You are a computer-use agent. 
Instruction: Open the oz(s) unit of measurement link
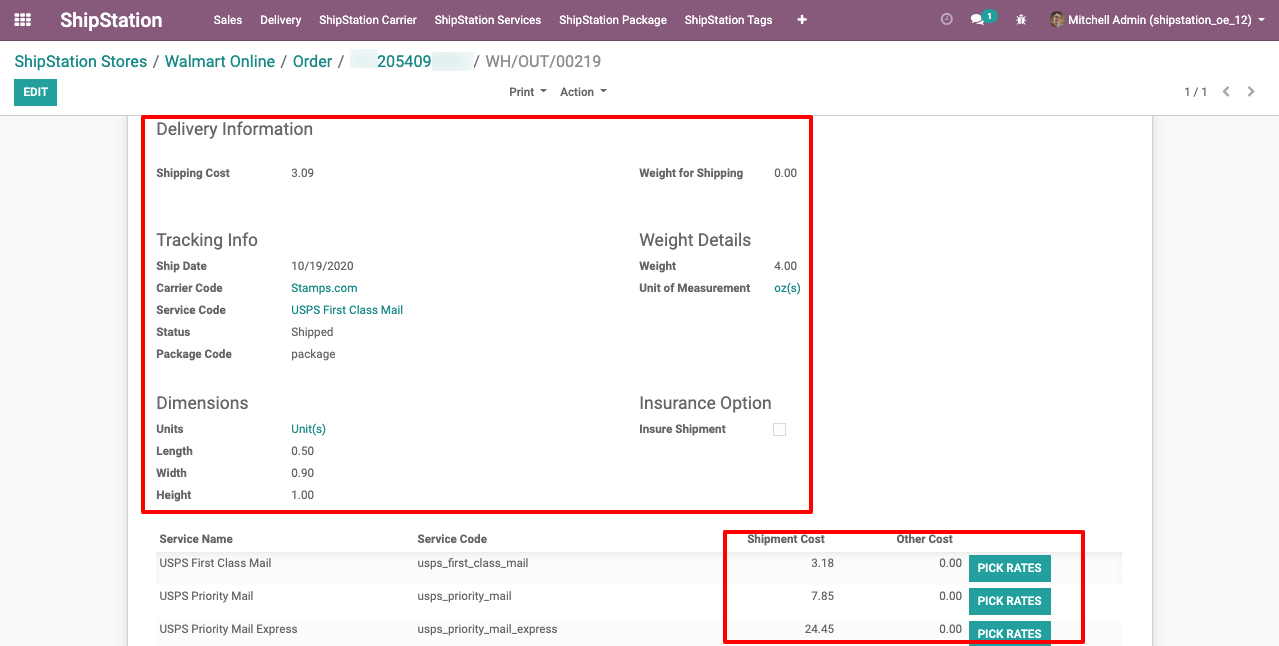point(787,288)
